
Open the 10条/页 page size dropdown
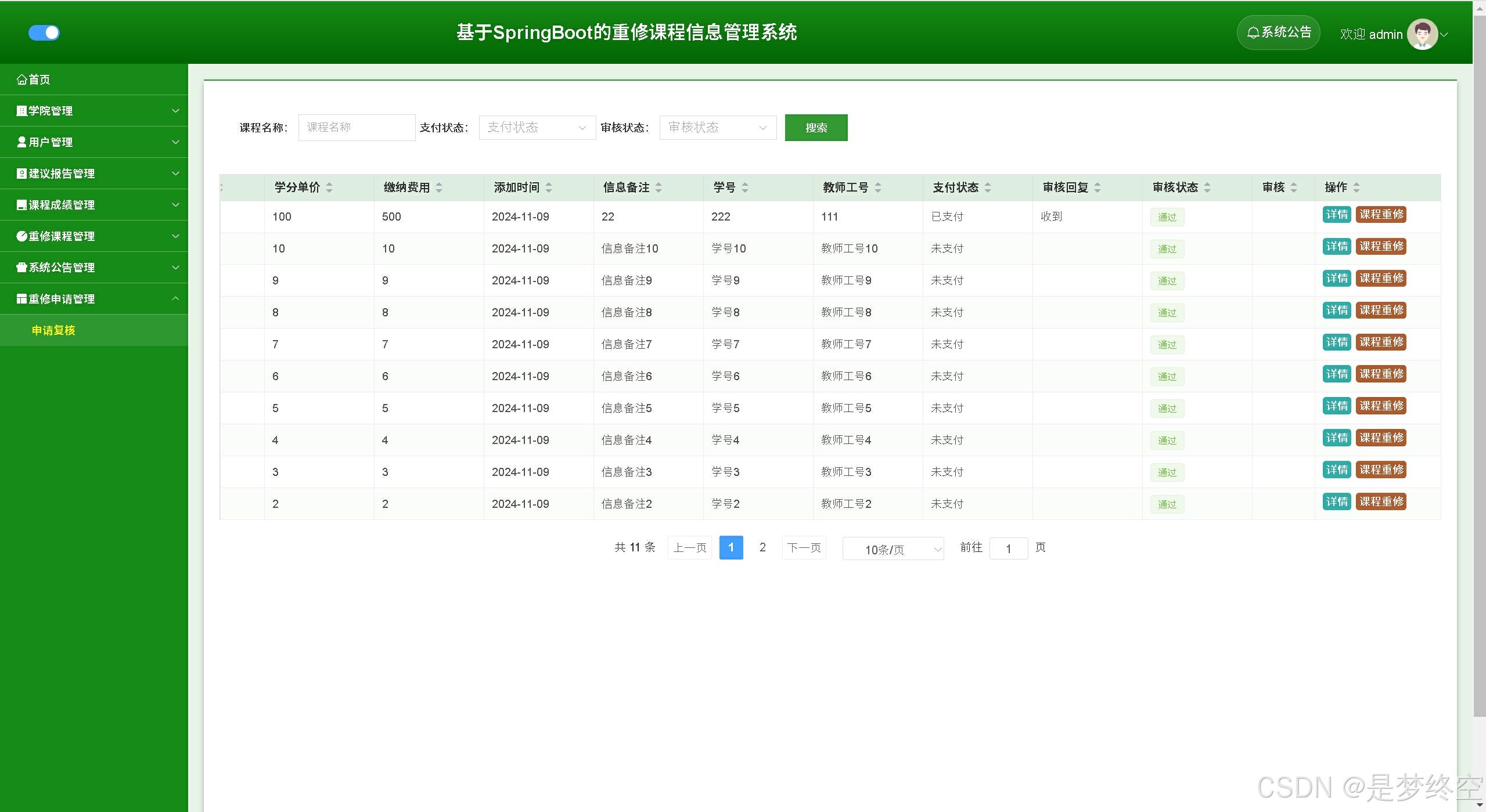pos(893,549)
